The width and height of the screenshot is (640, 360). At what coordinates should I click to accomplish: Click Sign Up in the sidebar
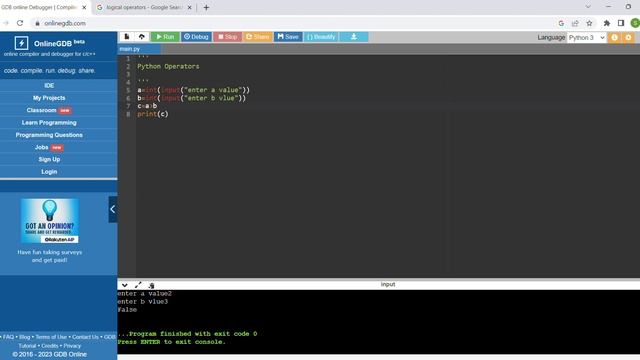click(x=49, y=159)
